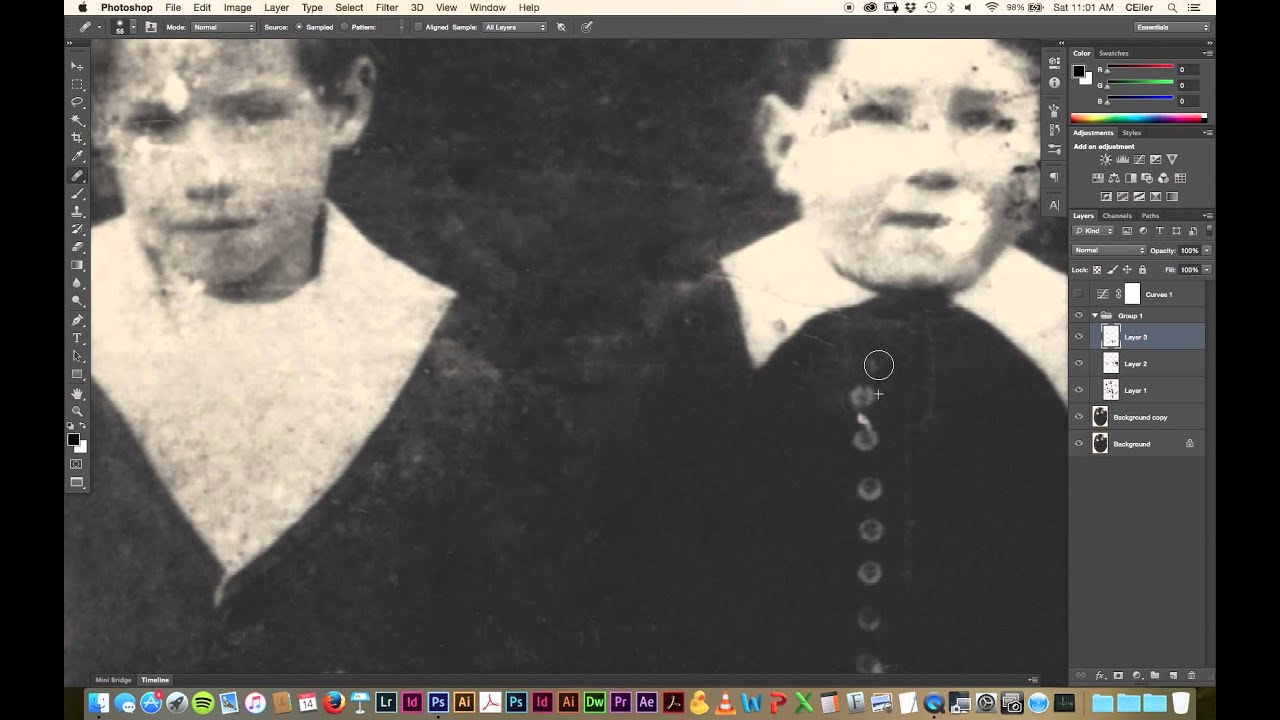Switch to the Styles tab
1280x720 pixels.
click(x=1131, y=132)
